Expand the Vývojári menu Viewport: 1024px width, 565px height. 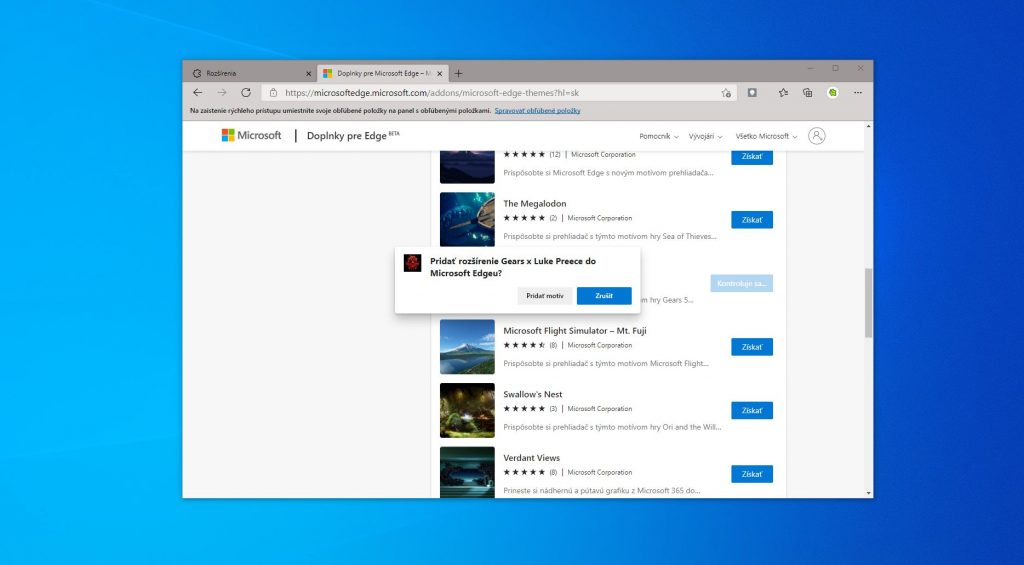coord(705,137)
